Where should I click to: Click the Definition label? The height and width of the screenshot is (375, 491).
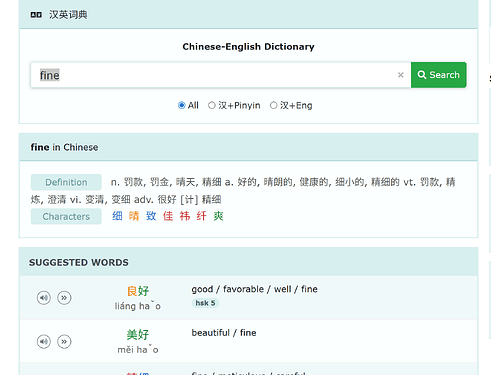(66, 182)
